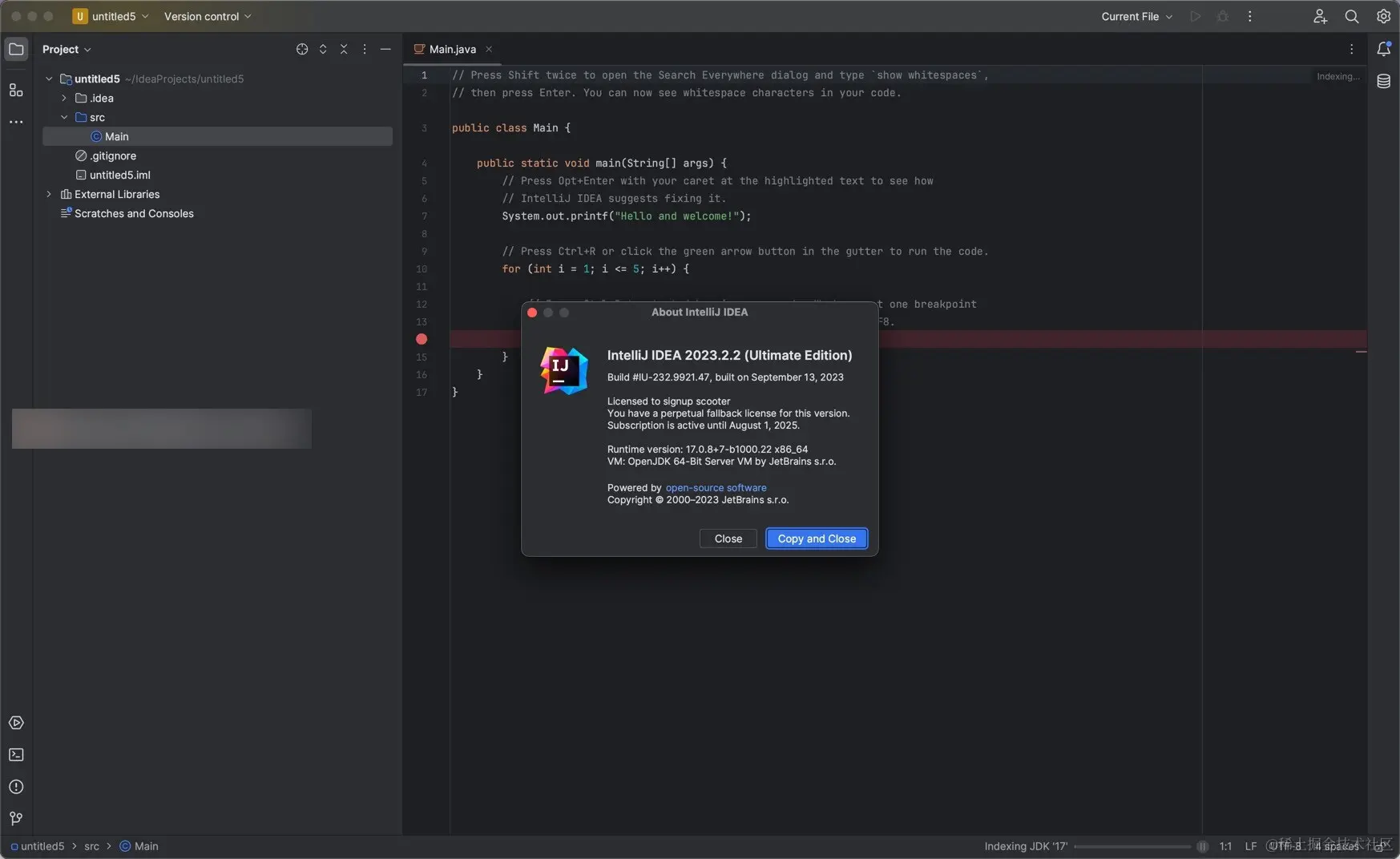
Task: Open the Problems tool window
Action: (x=16, y=787)
